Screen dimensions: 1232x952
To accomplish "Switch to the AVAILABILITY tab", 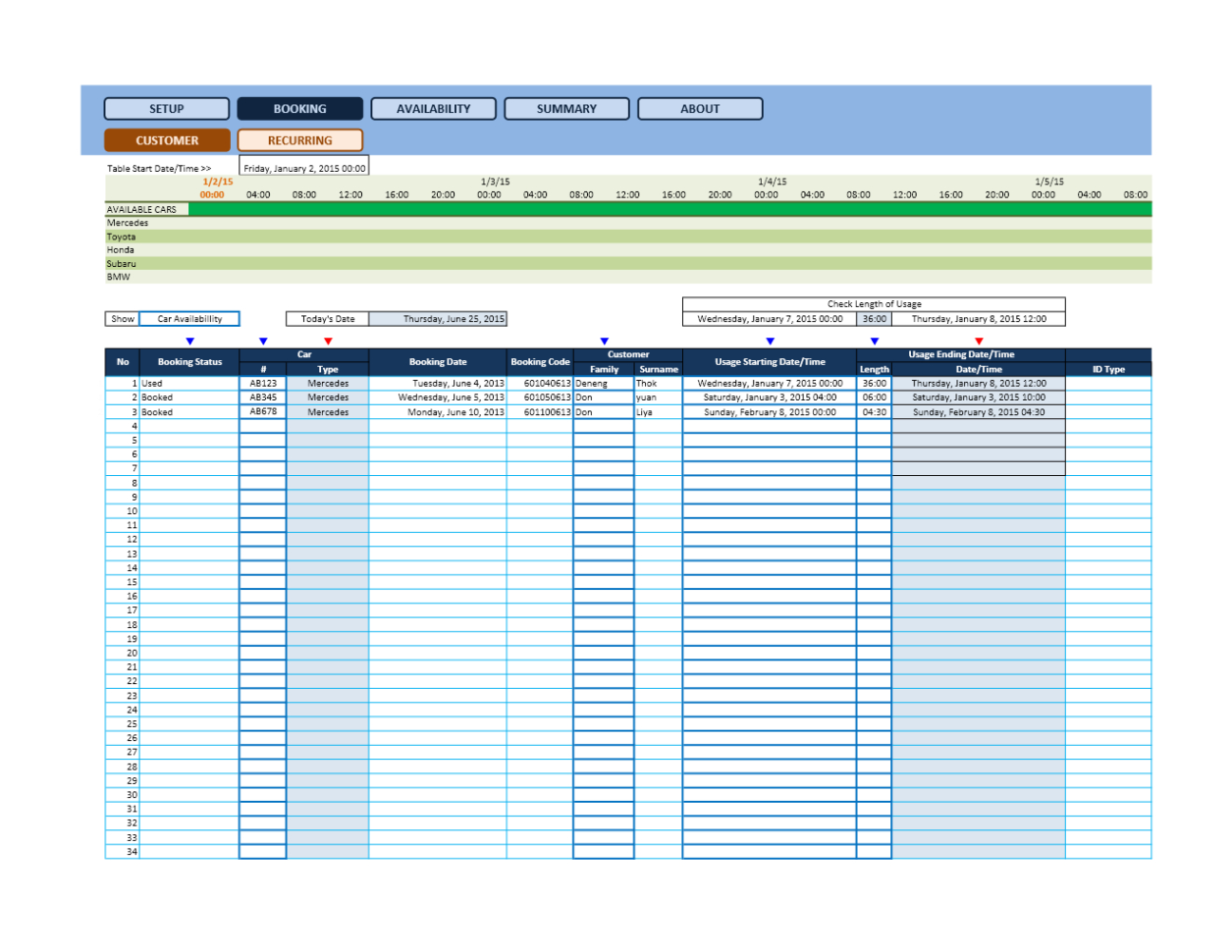I will 433,108.
